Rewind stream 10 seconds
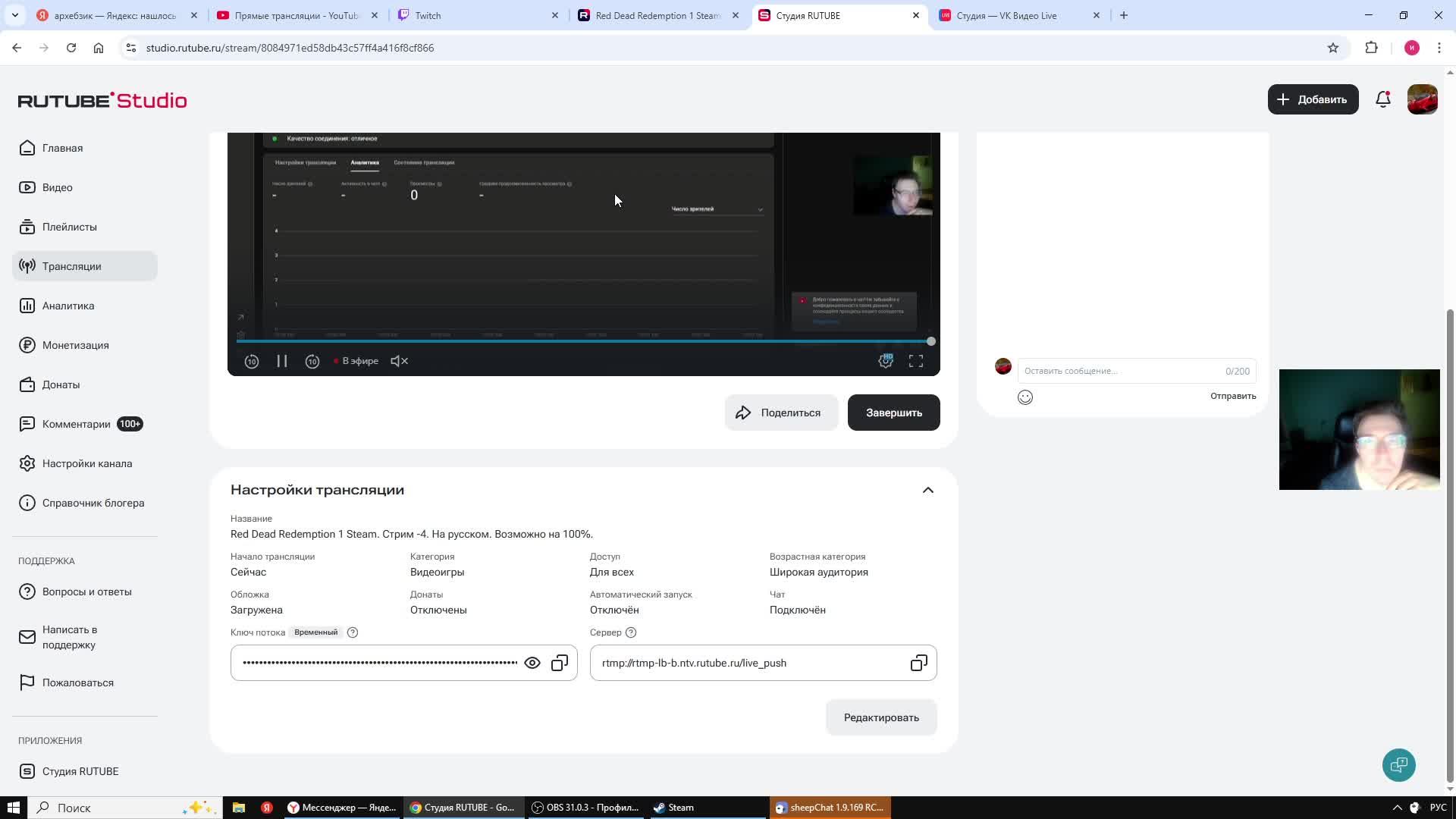 [252, 362]
